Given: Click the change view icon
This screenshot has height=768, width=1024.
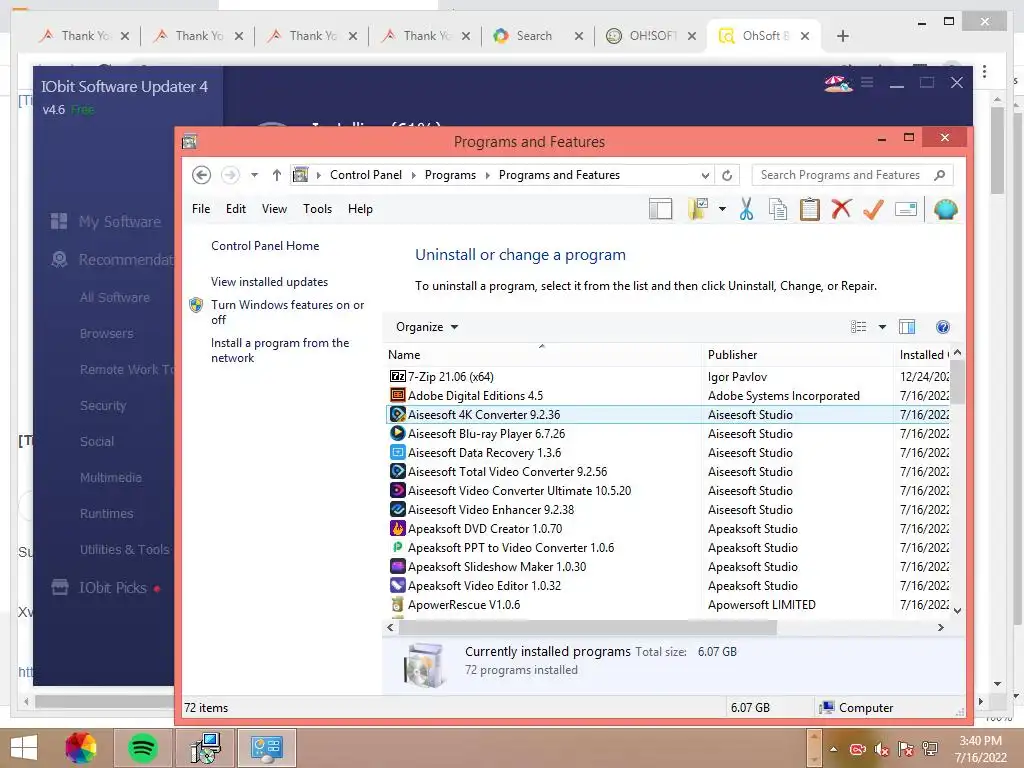Looking at the screenshot, I should (858, 327).
